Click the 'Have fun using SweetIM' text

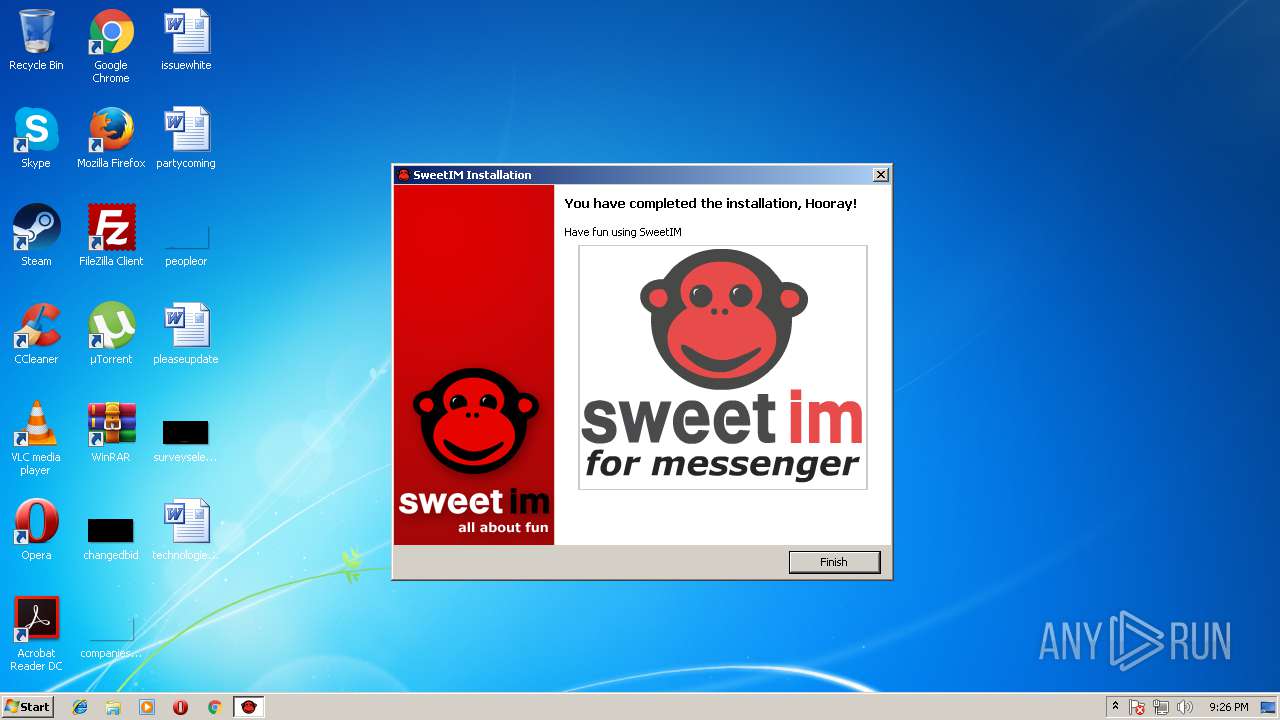(x=623, y=232)
